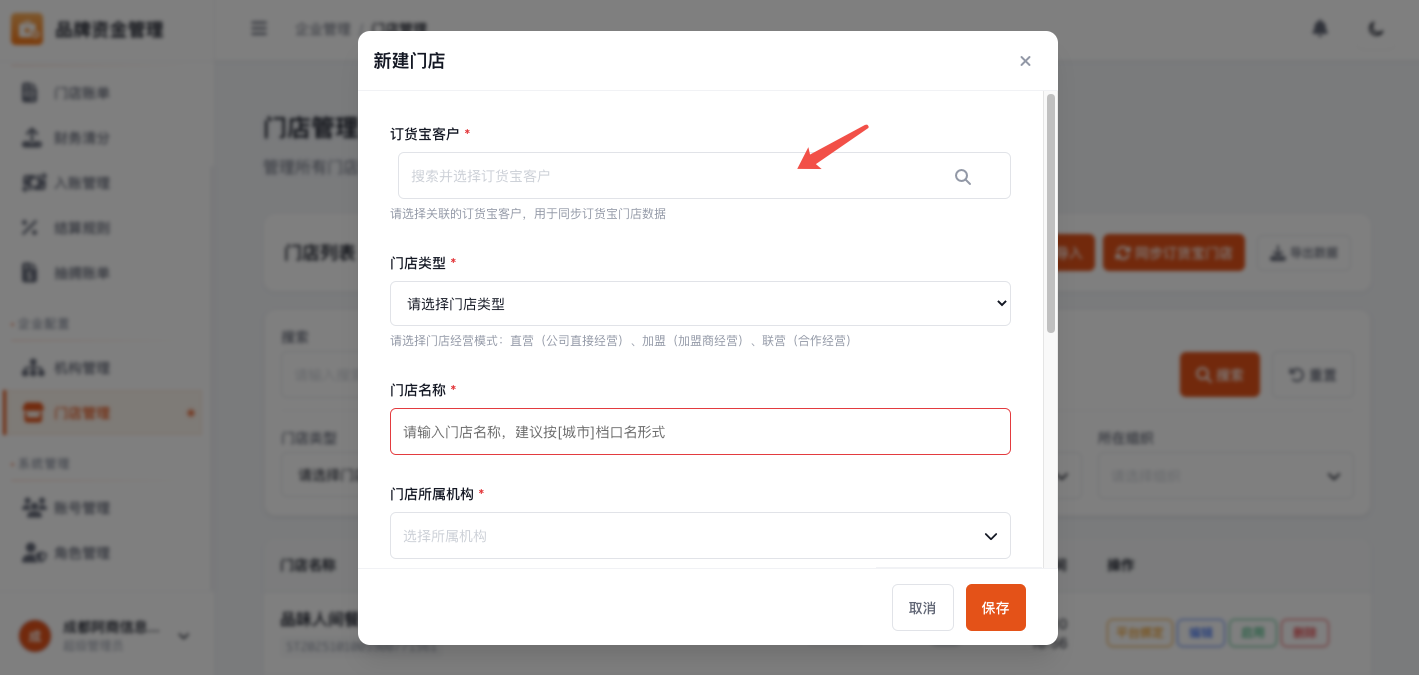The image size is (1419, 675).
Task: Click the 结算规则 percent icon
Action: pos(31,228)
